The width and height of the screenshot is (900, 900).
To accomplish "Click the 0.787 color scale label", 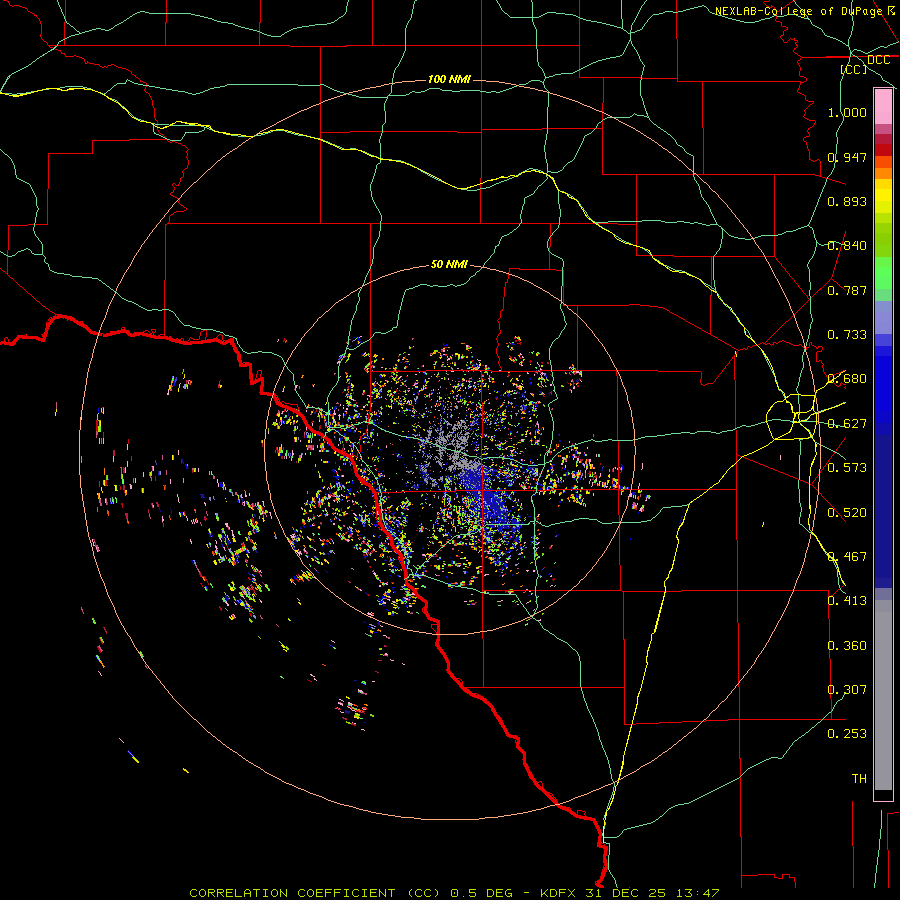I will pyautogui.click(x=847, y=290).
